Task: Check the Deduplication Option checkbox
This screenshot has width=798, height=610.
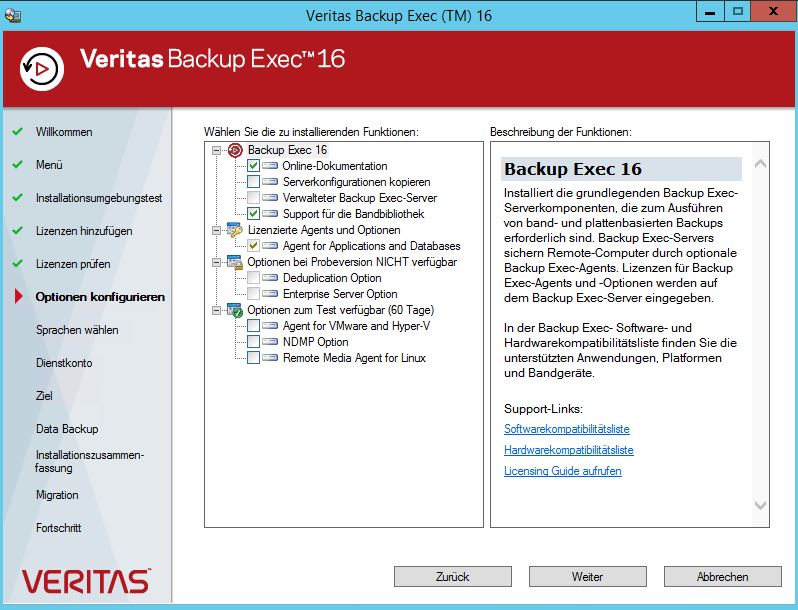Action: click(x=253, y=278)
